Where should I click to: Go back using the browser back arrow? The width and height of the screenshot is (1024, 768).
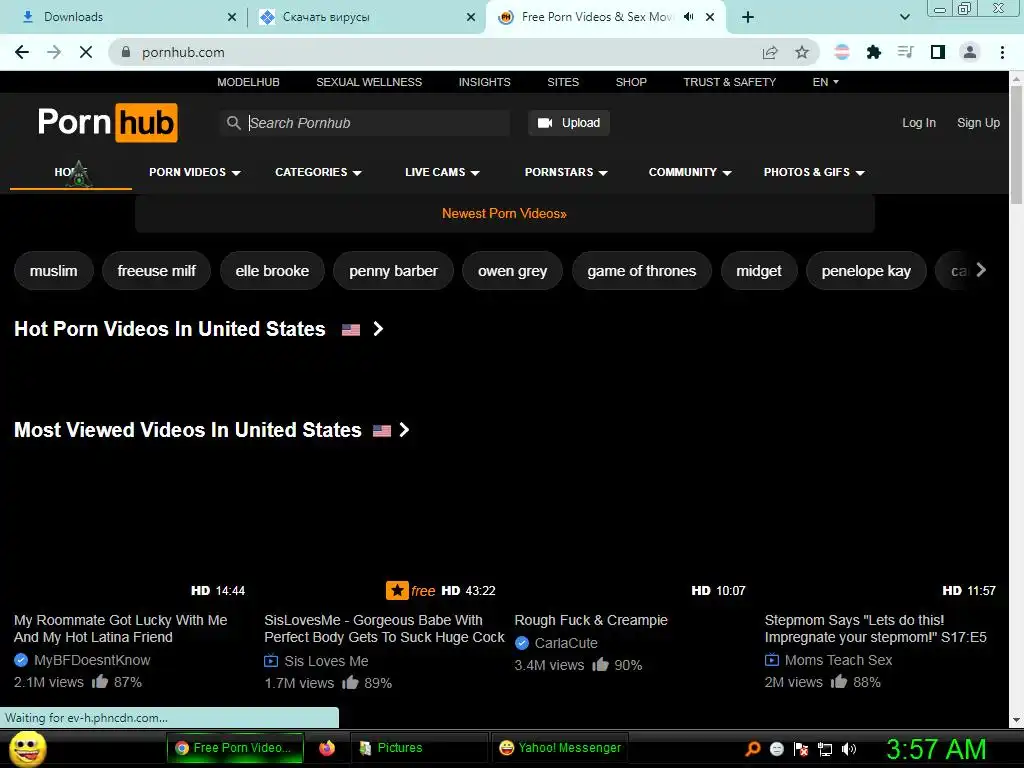click(x=22, y=52)
